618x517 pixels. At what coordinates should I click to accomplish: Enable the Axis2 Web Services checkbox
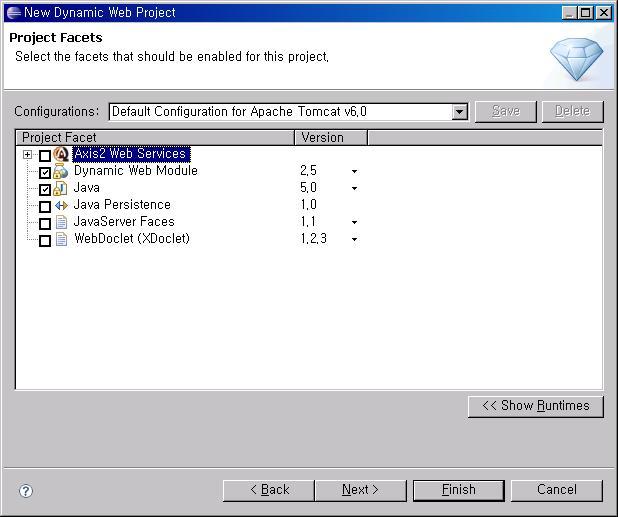45,156
